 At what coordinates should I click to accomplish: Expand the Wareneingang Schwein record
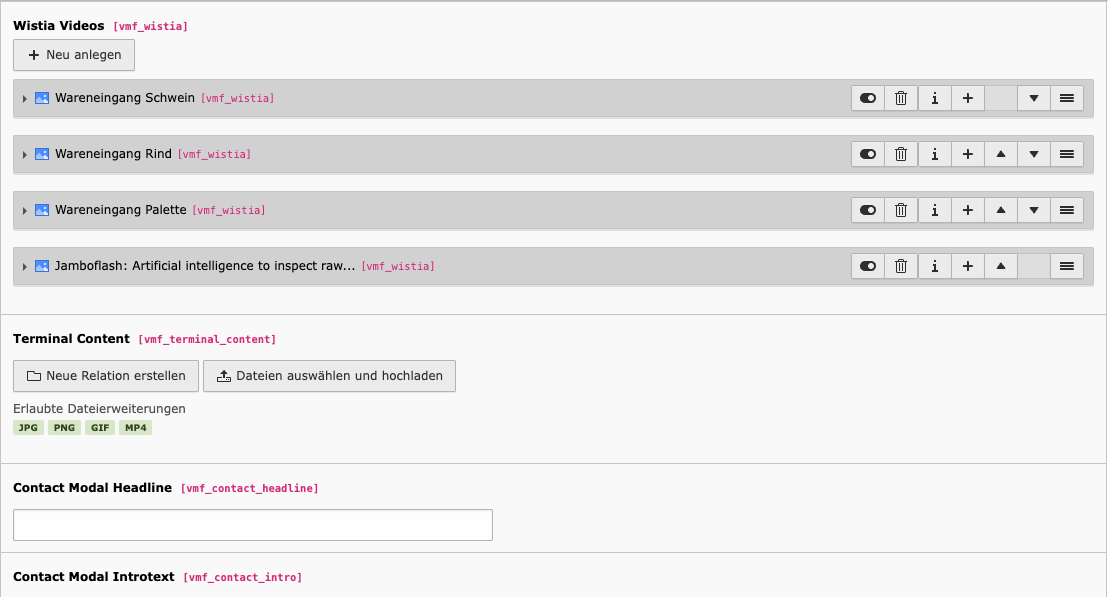click(x=25, y=99)
